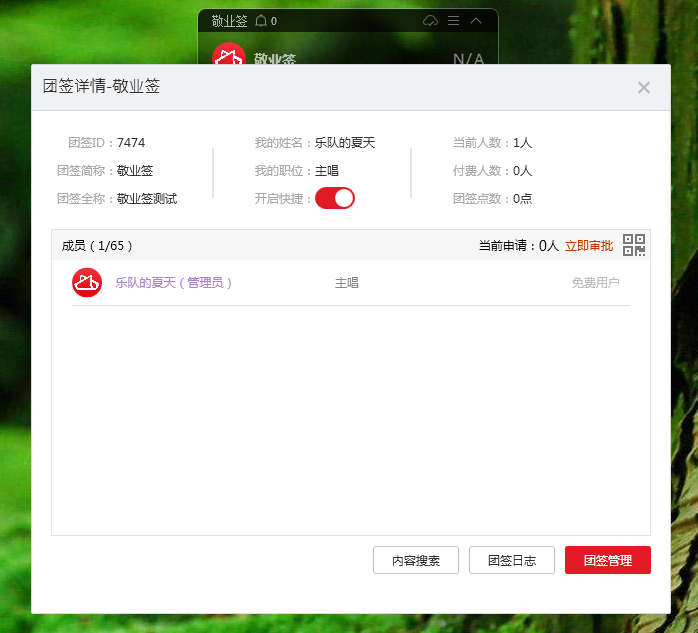The height and width of the screenshot is (633, 698).
Task: Select member name 乐队的夏天（管理员）
Action: tap(174, 283)
